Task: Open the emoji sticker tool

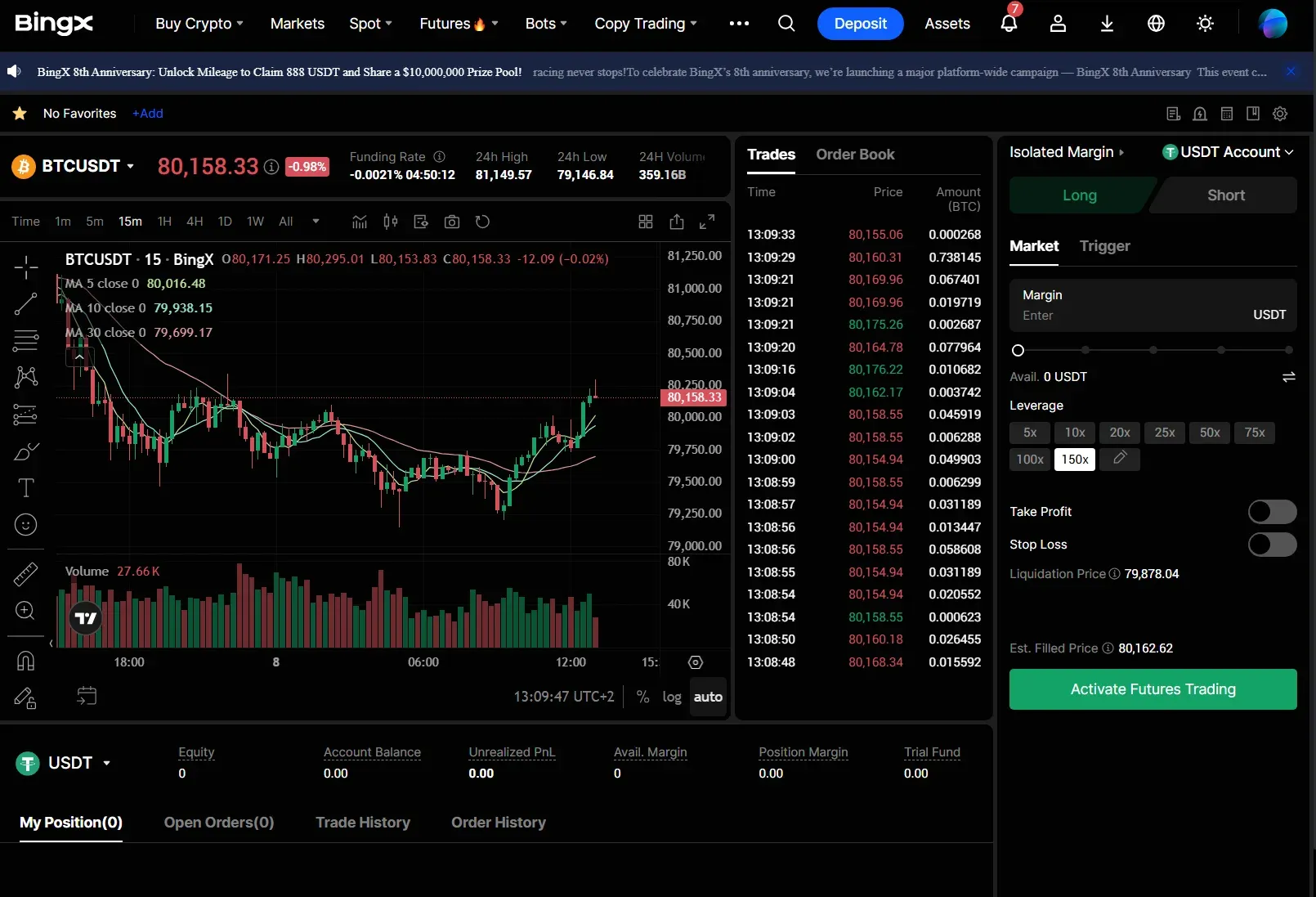Action: 25,525
